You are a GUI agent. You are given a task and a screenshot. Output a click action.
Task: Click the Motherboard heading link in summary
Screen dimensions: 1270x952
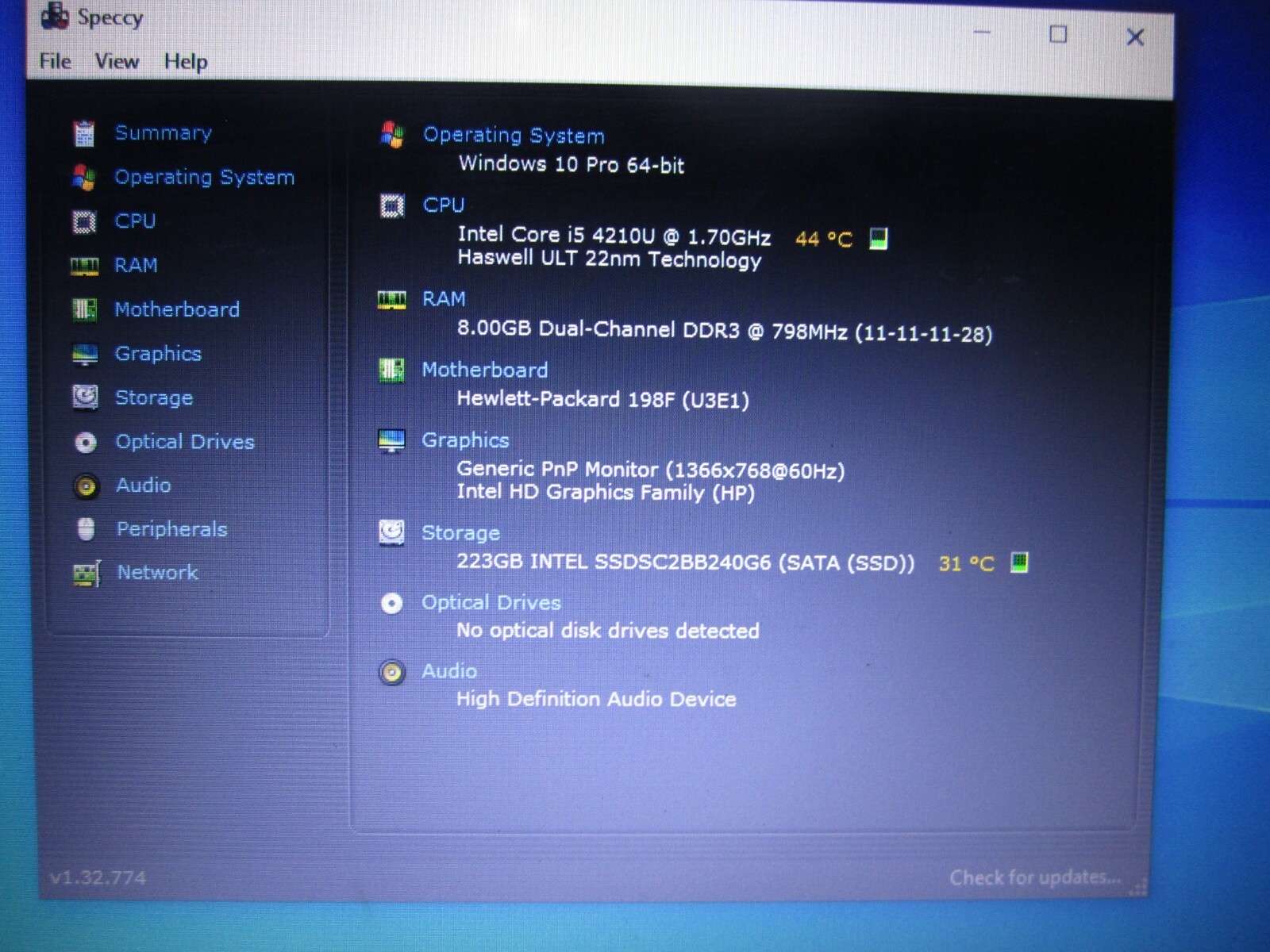pyautogui.click(x=484, y=370)
